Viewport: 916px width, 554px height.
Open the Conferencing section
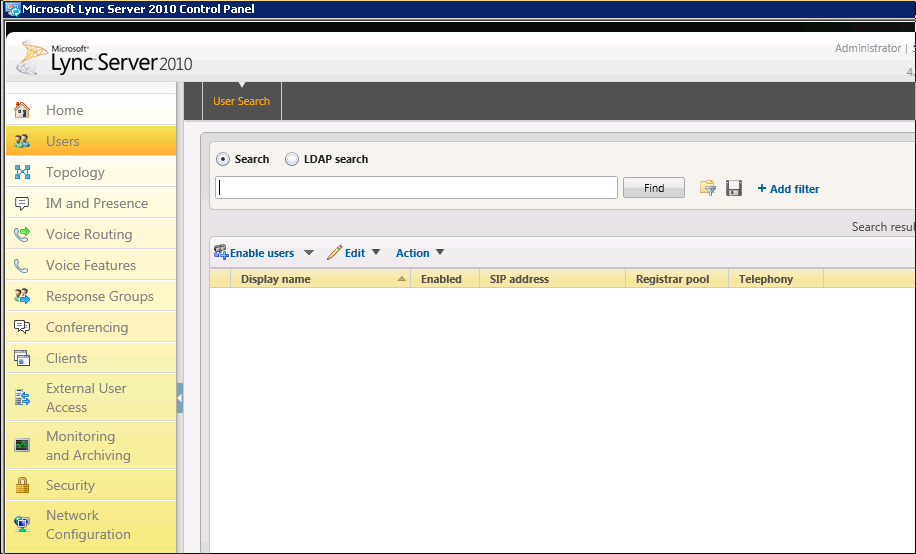pos(91,327)
